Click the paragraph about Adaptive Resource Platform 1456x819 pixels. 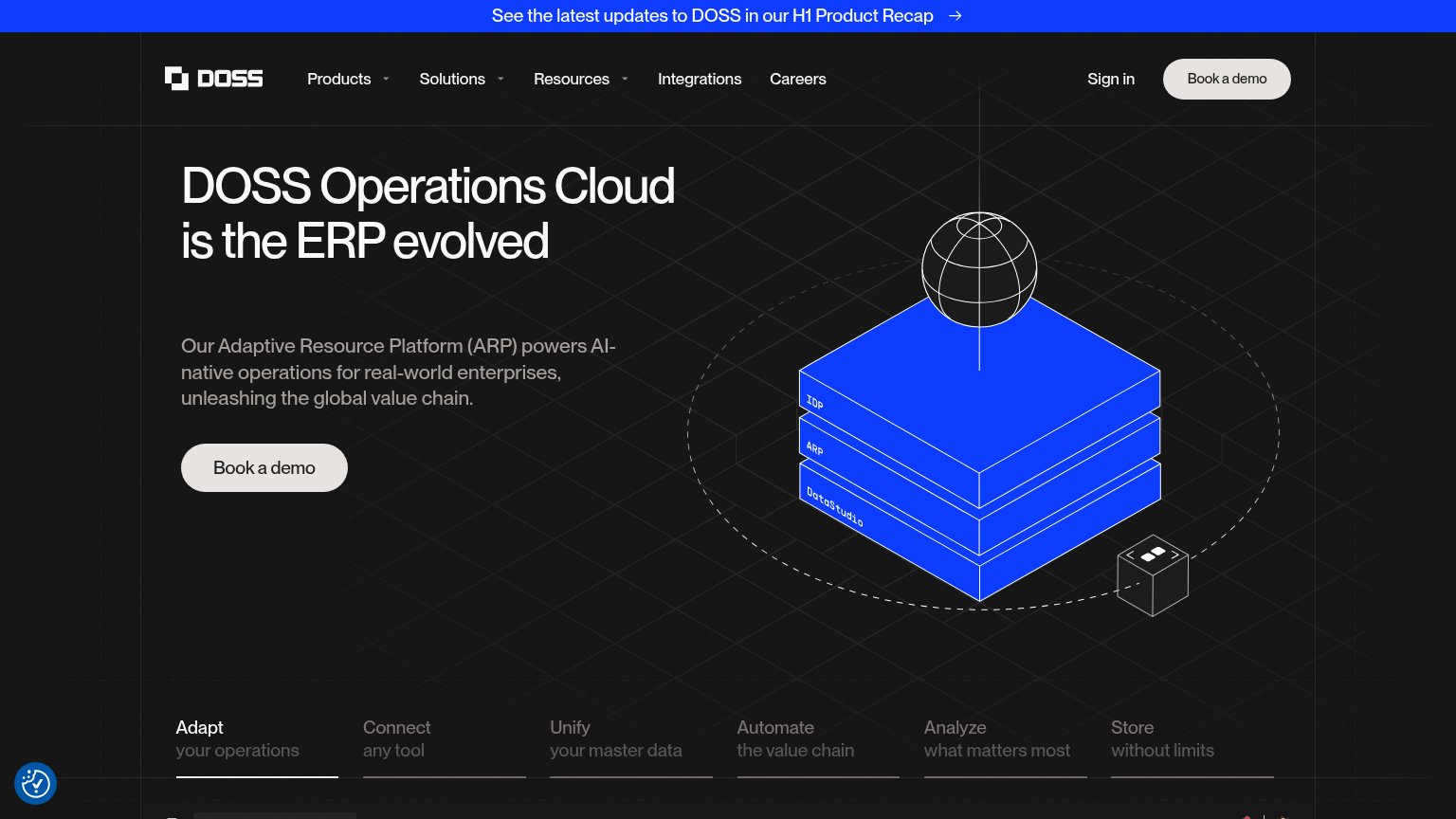[x=398, y=373]
